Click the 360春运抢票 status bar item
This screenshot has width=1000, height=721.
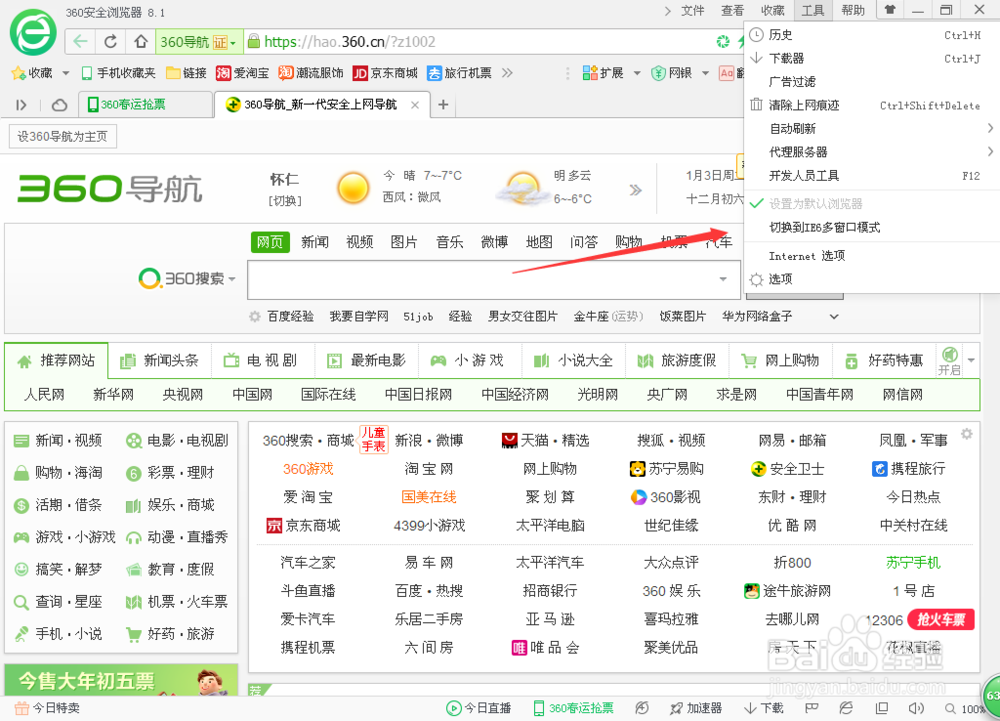573,708
